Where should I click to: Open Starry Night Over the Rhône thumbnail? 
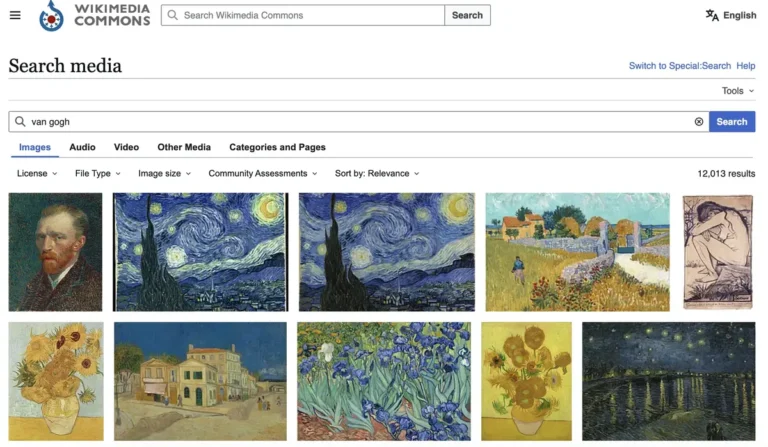669,381
